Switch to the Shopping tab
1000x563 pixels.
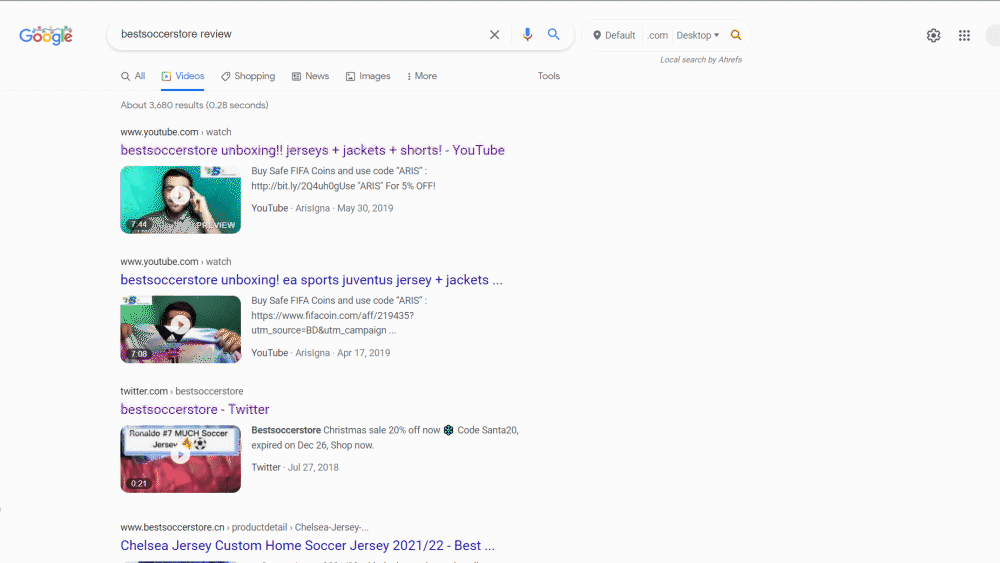[248, 76]
